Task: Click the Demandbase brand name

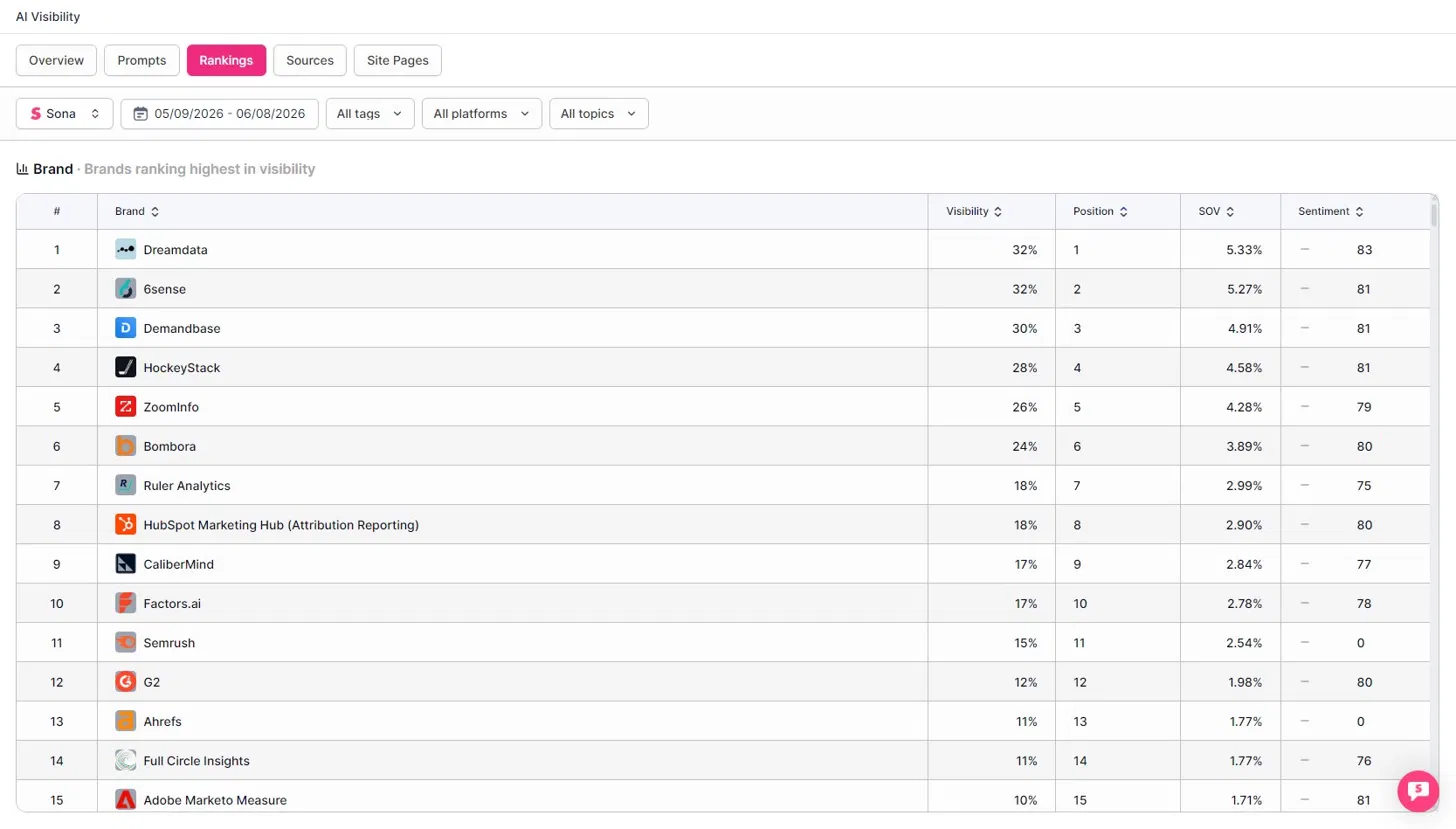Action: [182, 328]
